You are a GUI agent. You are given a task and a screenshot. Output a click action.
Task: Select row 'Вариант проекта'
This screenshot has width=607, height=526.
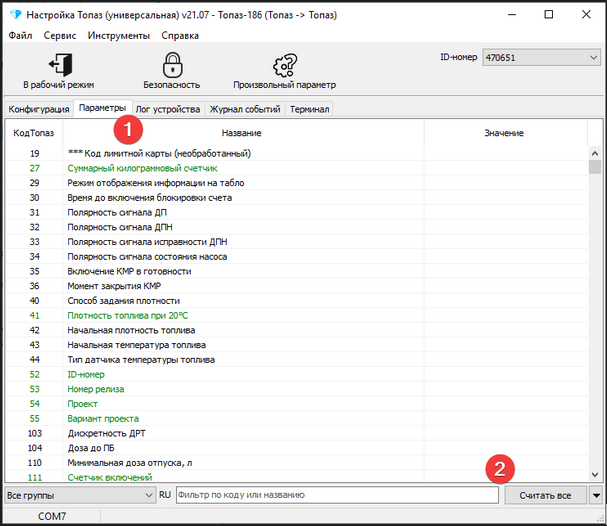pyautogui.click(x=297, y=418)
